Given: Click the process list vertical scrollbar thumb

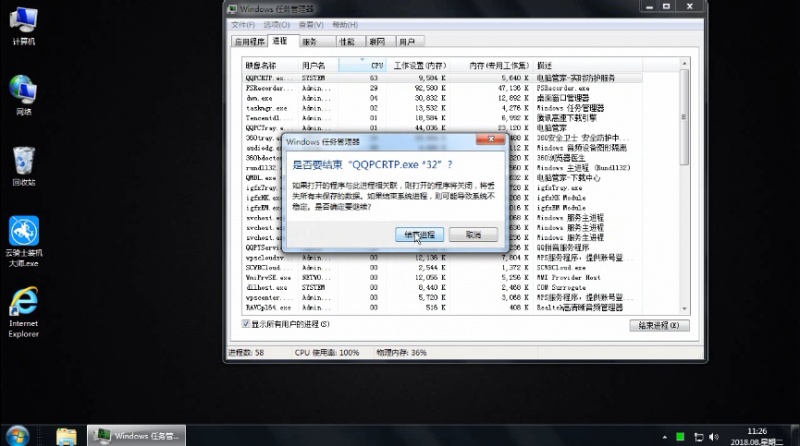Looking at the screenshot, I should tap(684, 117).
